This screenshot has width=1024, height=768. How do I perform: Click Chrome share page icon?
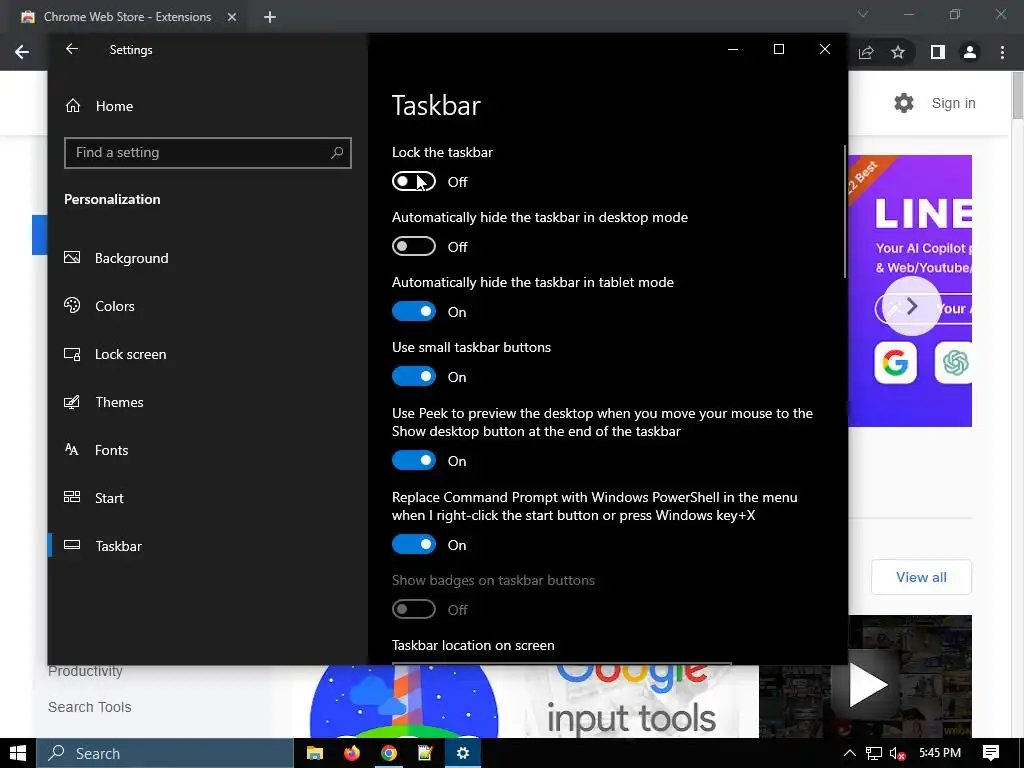866,52
